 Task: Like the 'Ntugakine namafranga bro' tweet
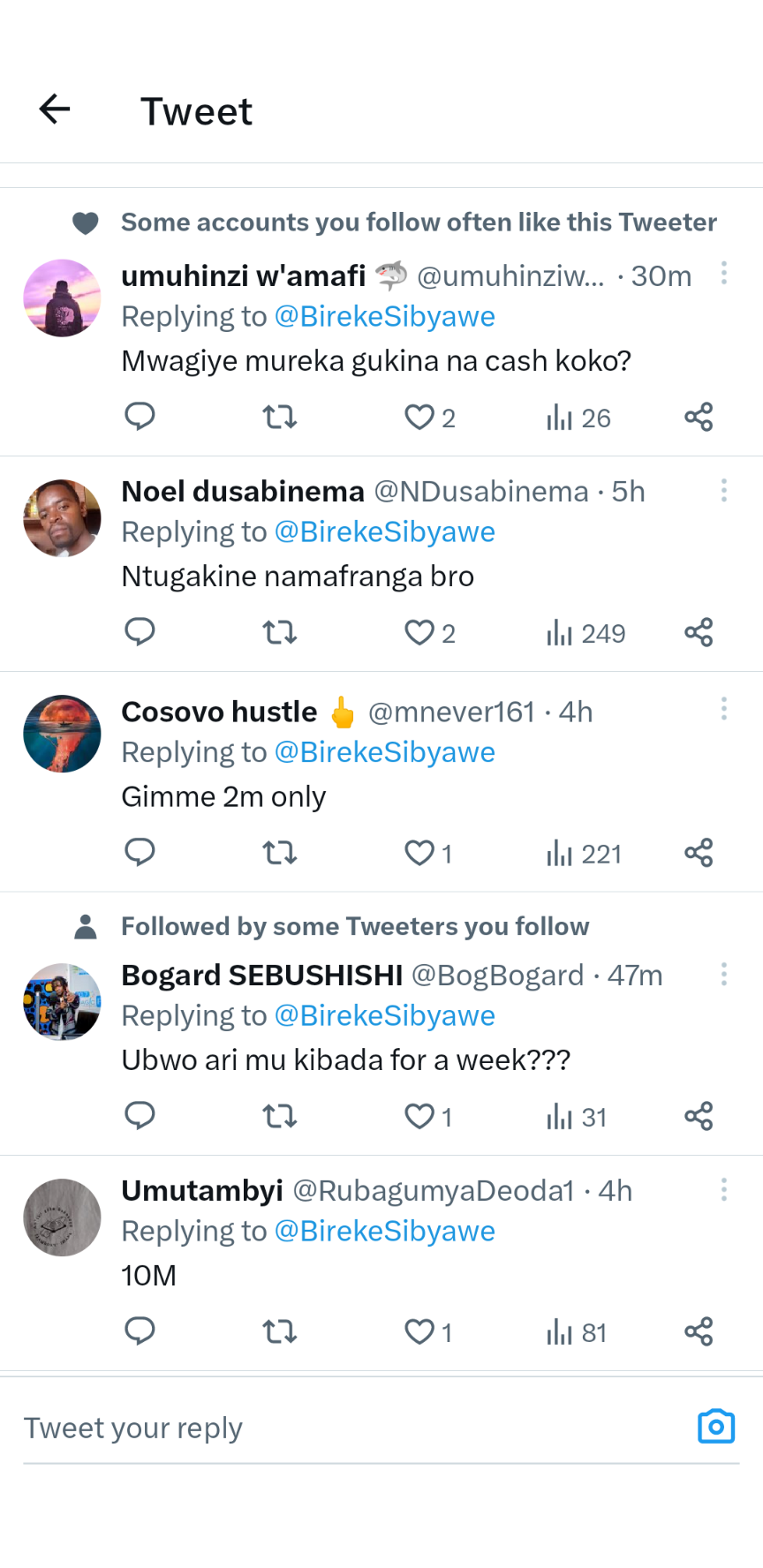tap(420, 632)
